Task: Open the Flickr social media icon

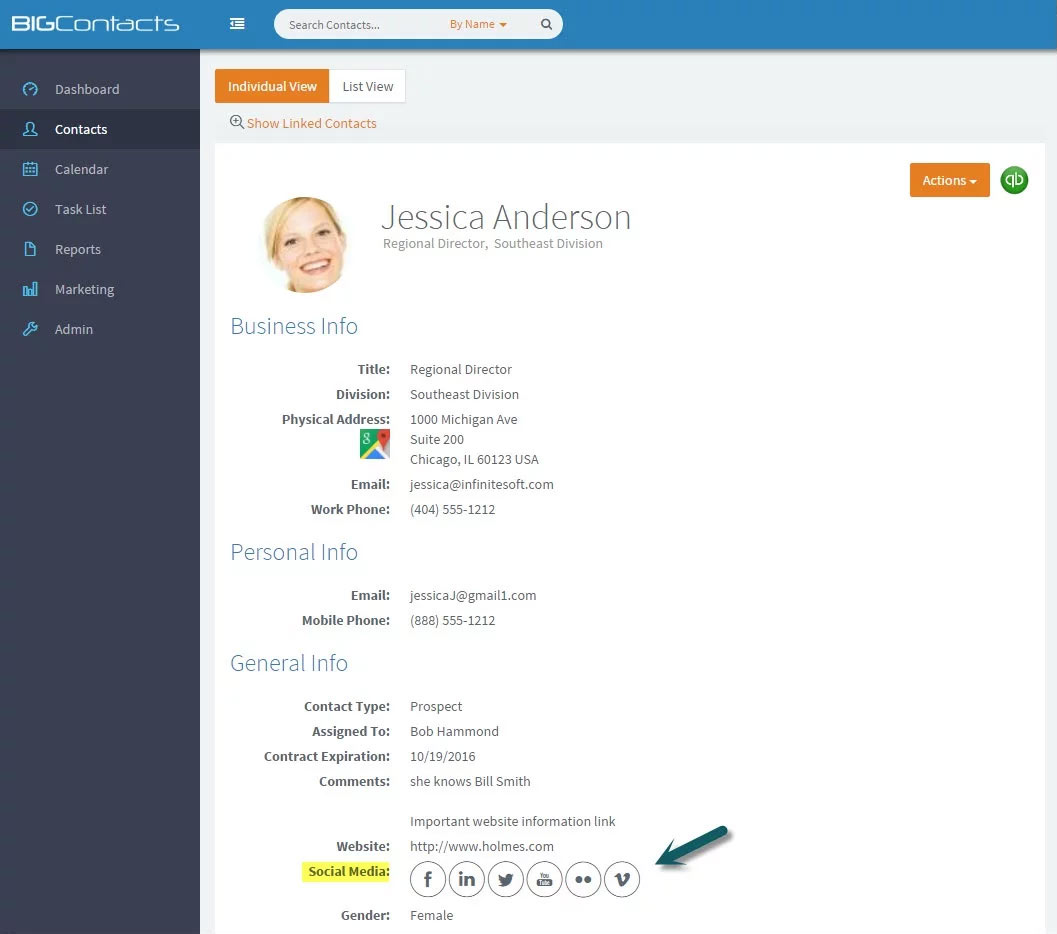Action: pyautogui.click(x=583, y=879)
